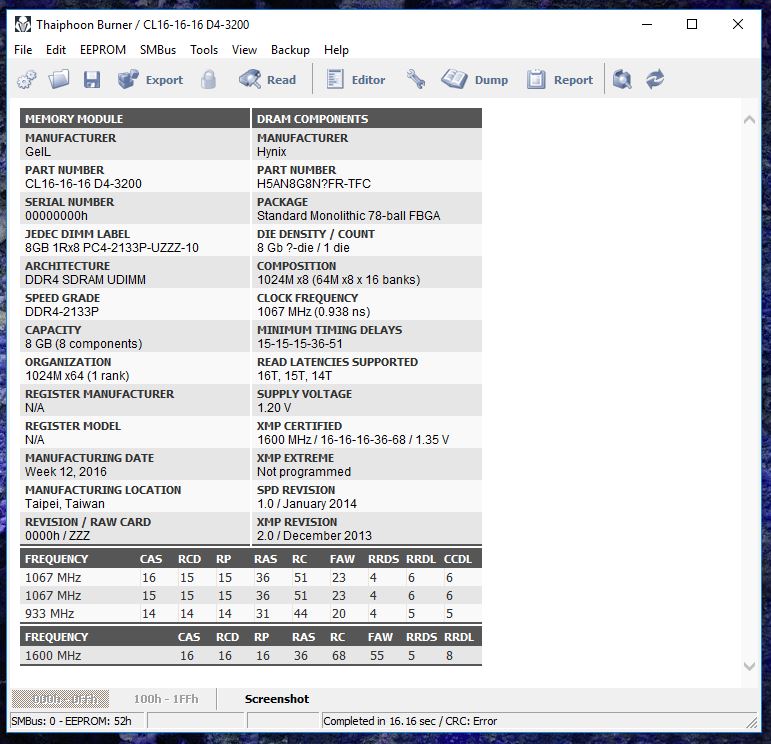
Task: Click supply voltage 1.20 V
Action: [x=274, y=407]
